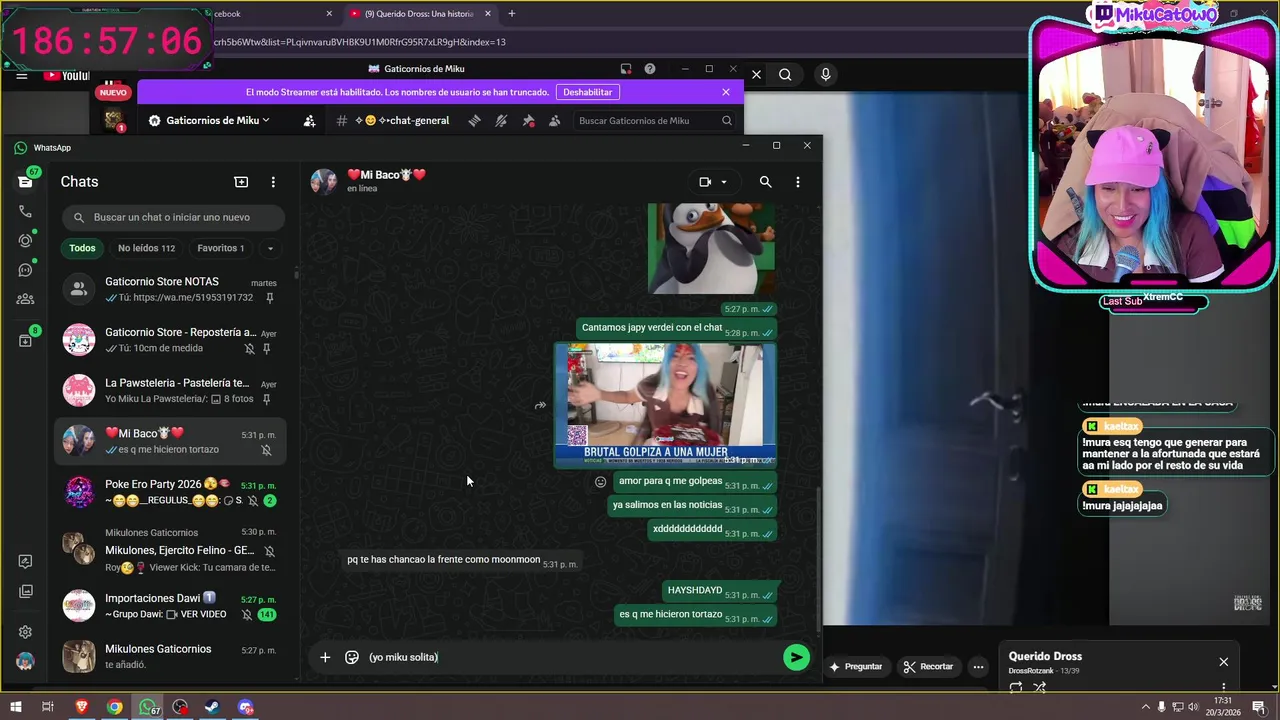Invite people icon in Discord header

point(309,121)
